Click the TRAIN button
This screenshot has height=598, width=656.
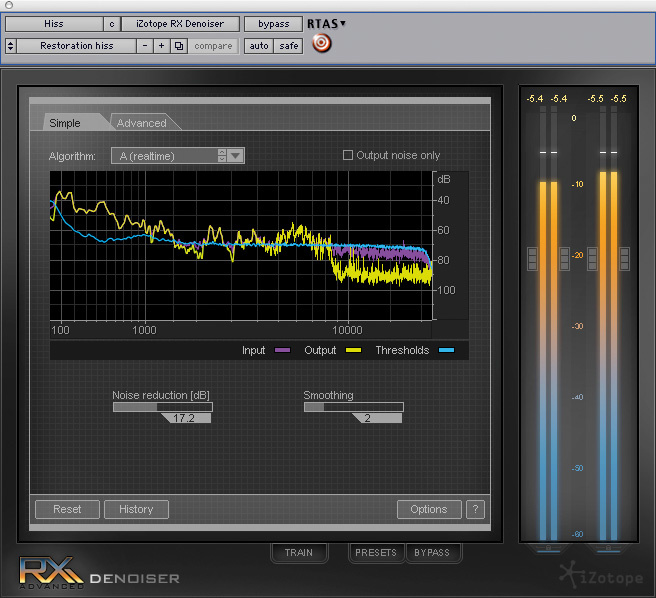point(299,552)
